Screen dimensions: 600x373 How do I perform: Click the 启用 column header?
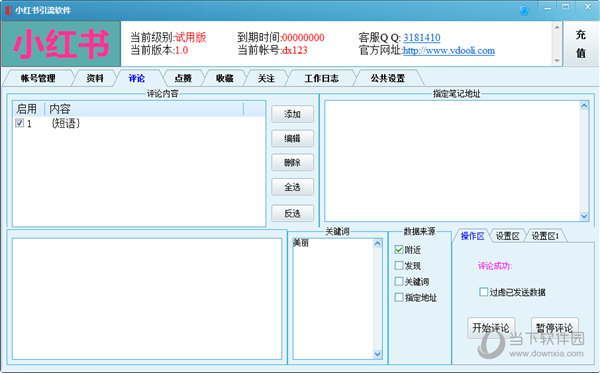[x=29, y=109]
